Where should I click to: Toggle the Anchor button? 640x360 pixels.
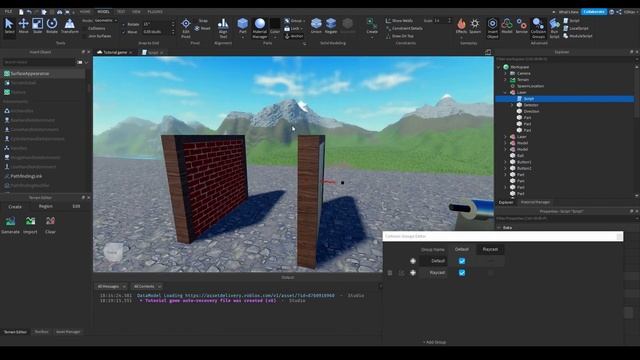294,36
